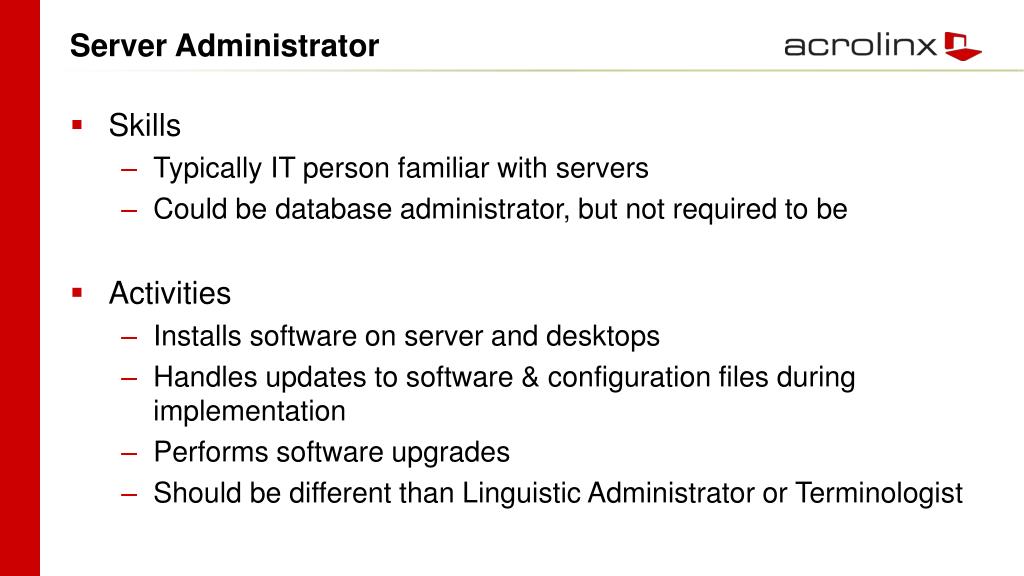
Task: Select the "Server Administrator" slide title
Action: pyautogui.click(x=225, y=46)
